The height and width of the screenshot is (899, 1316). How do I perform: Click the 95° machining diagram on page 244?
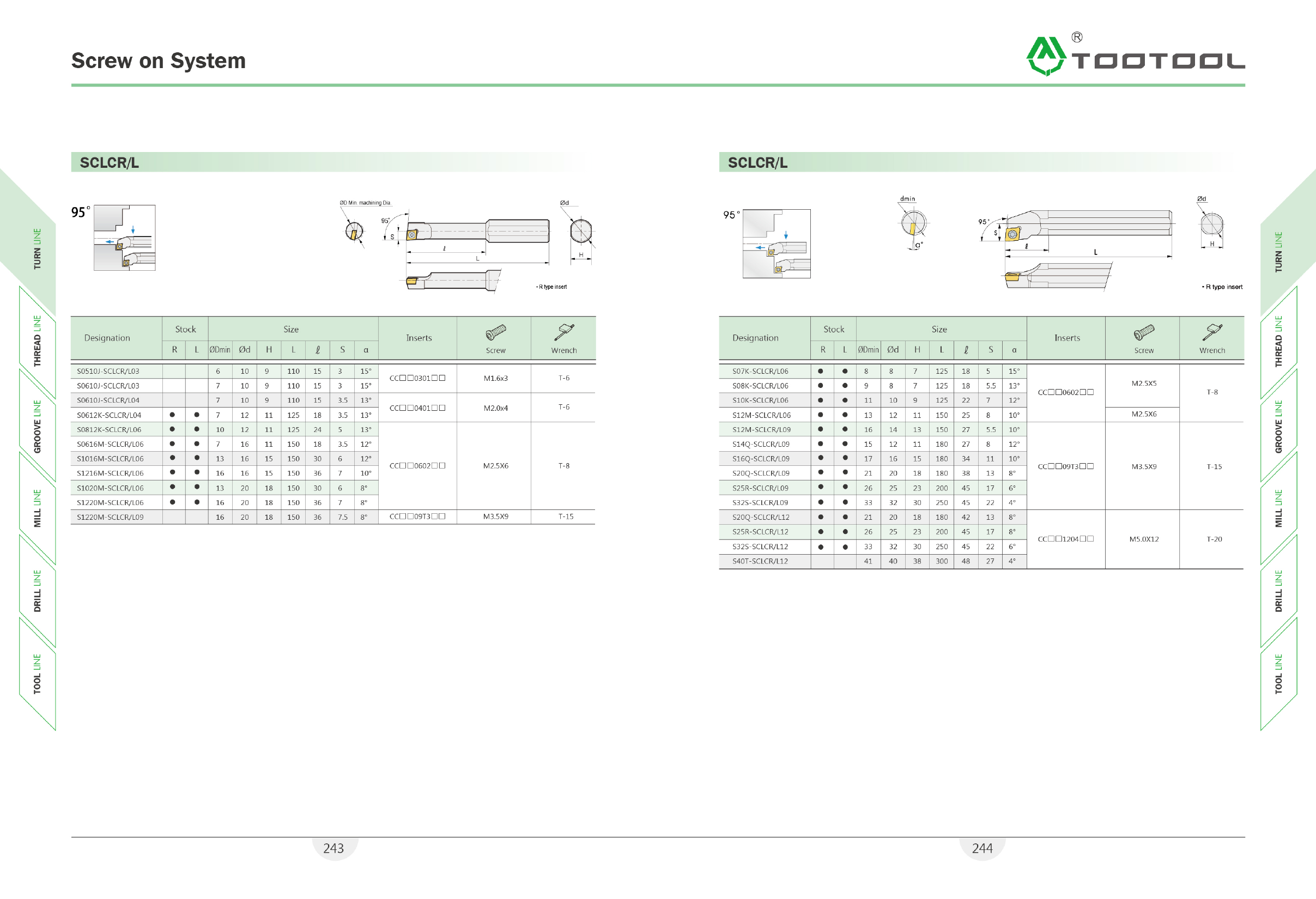pos(777,244)
